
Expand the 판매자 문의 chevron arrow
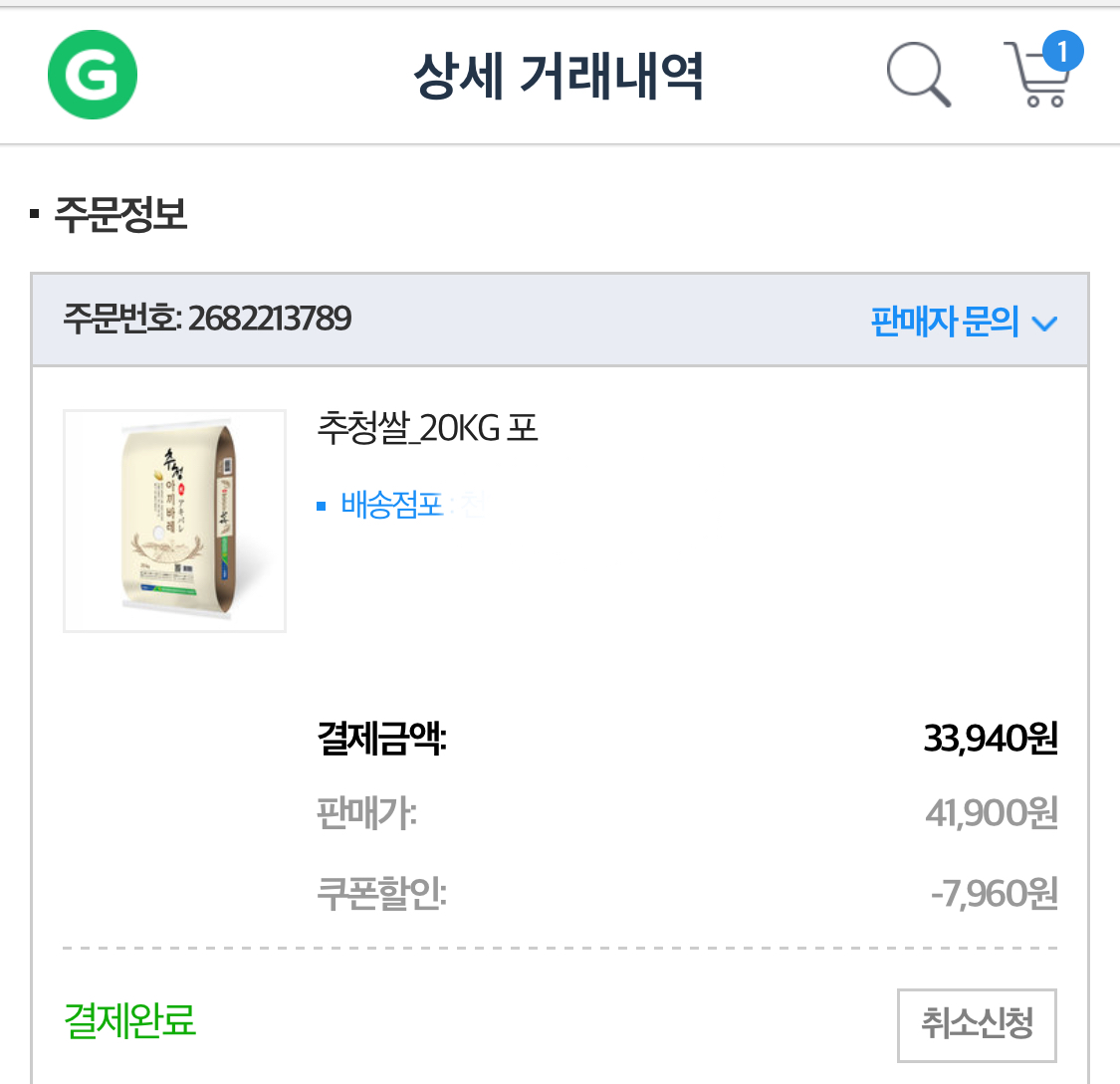pos(1044,324)
